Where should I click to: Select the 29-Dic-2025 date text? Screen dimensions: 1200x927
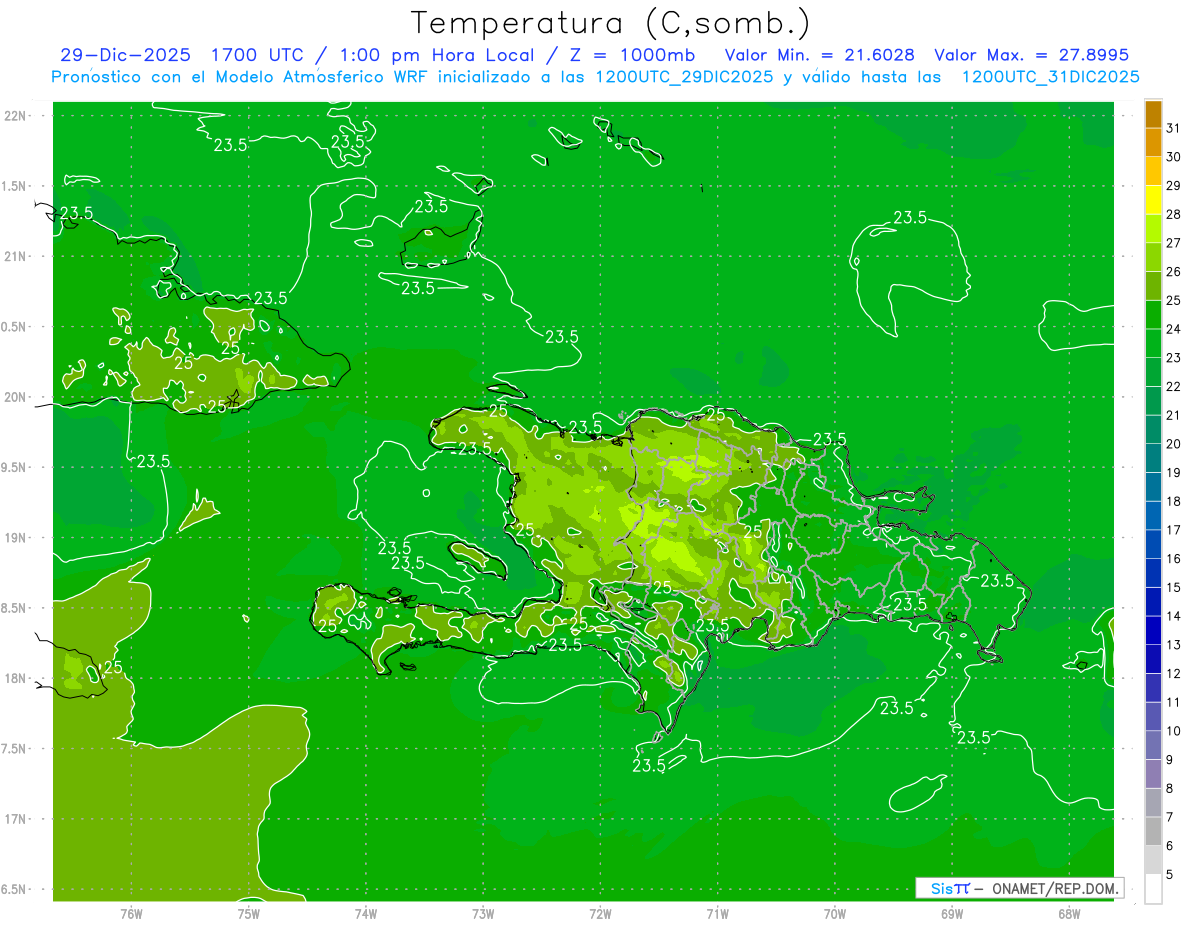coord(126,55)
